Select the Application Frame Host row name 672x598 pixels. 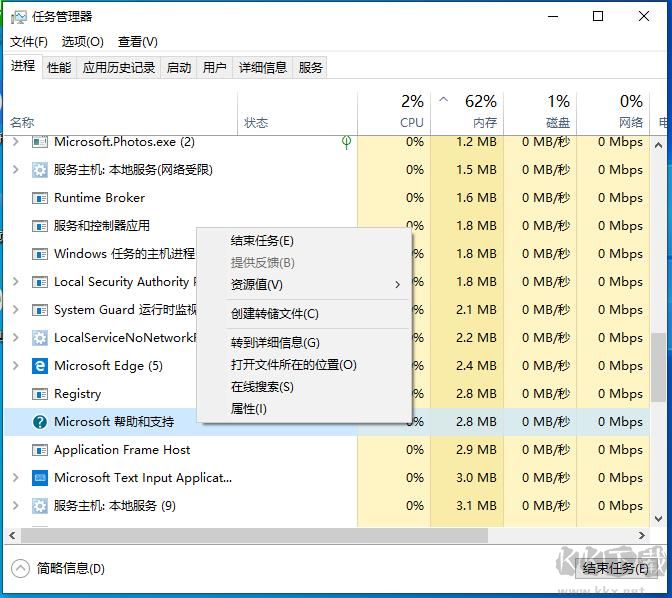[122, 450]
